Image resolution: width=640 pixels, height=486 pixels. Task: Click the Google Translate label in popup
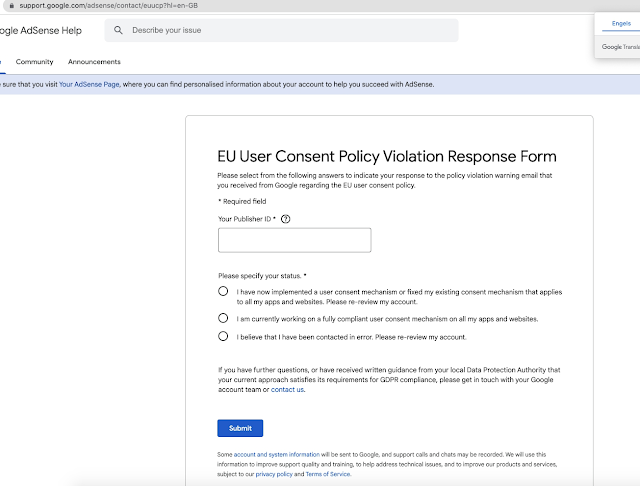(x=620, y=47)
